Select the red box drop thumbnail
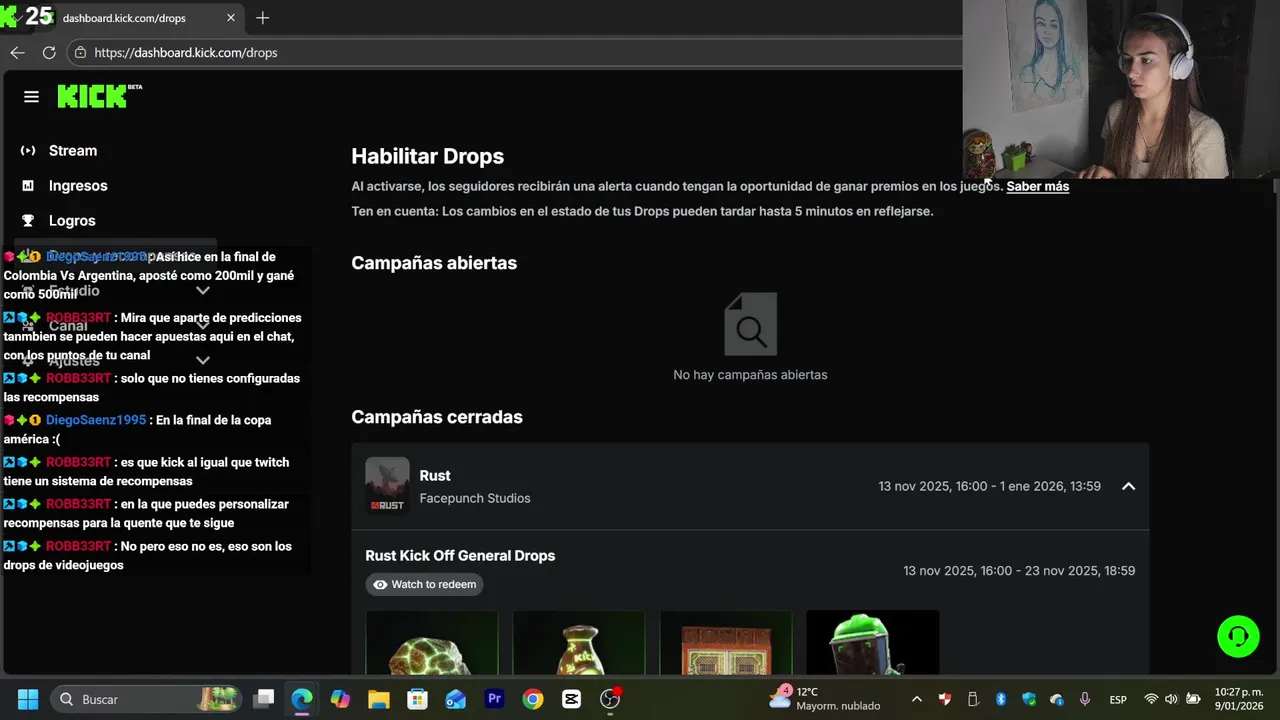 [726, 642]
